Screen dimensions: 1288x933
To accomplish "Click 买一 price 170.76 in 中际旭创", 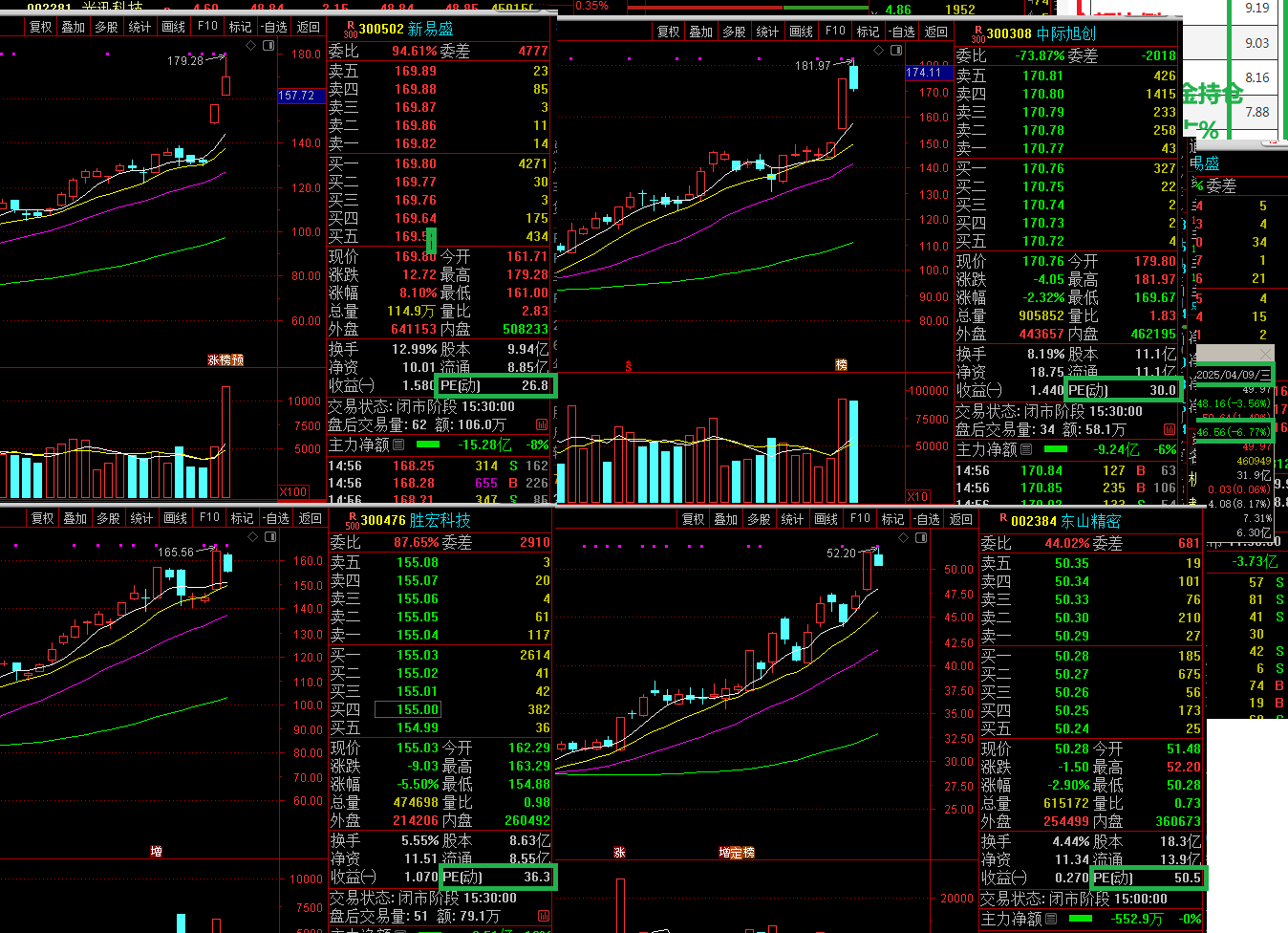I will [1043, 168].
